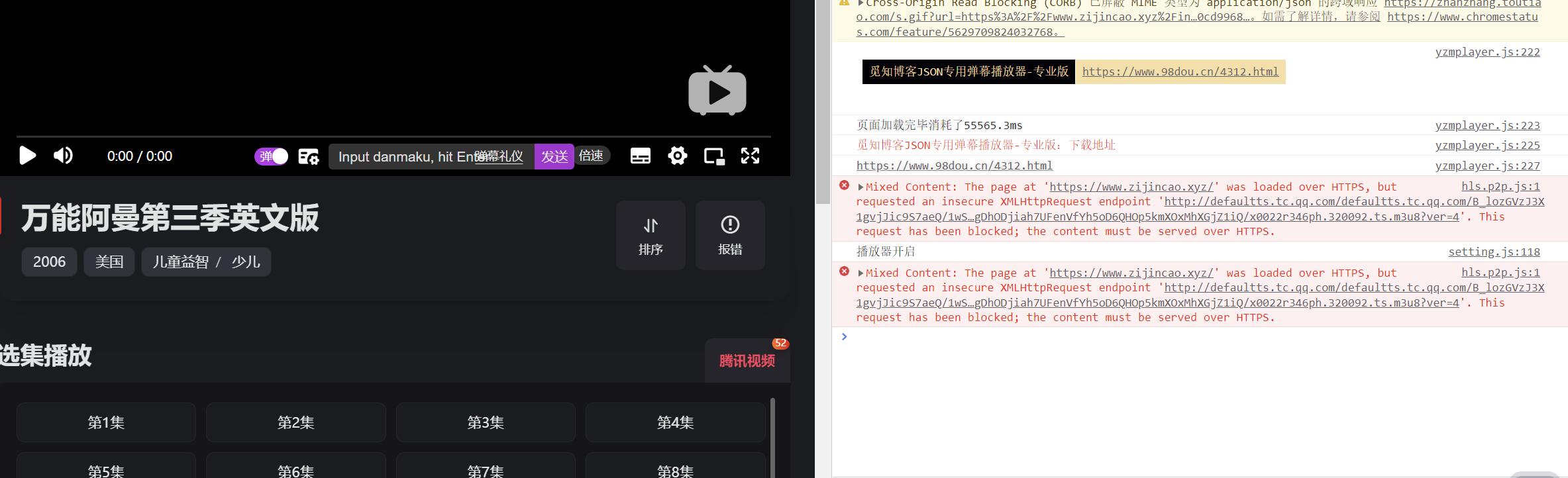Open the 98dou.cn link in highlighted banner
The image size is (1568, 478).
pyautogui.click(x=1180, y=72)
